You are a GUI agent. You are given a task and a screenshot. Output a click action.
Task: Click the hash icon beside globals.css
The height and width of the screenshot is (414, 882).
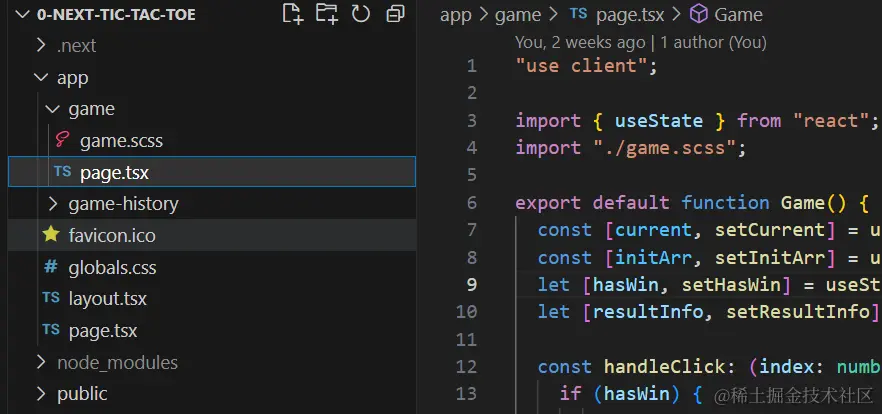pyautogui.click(x=51, y=267)
